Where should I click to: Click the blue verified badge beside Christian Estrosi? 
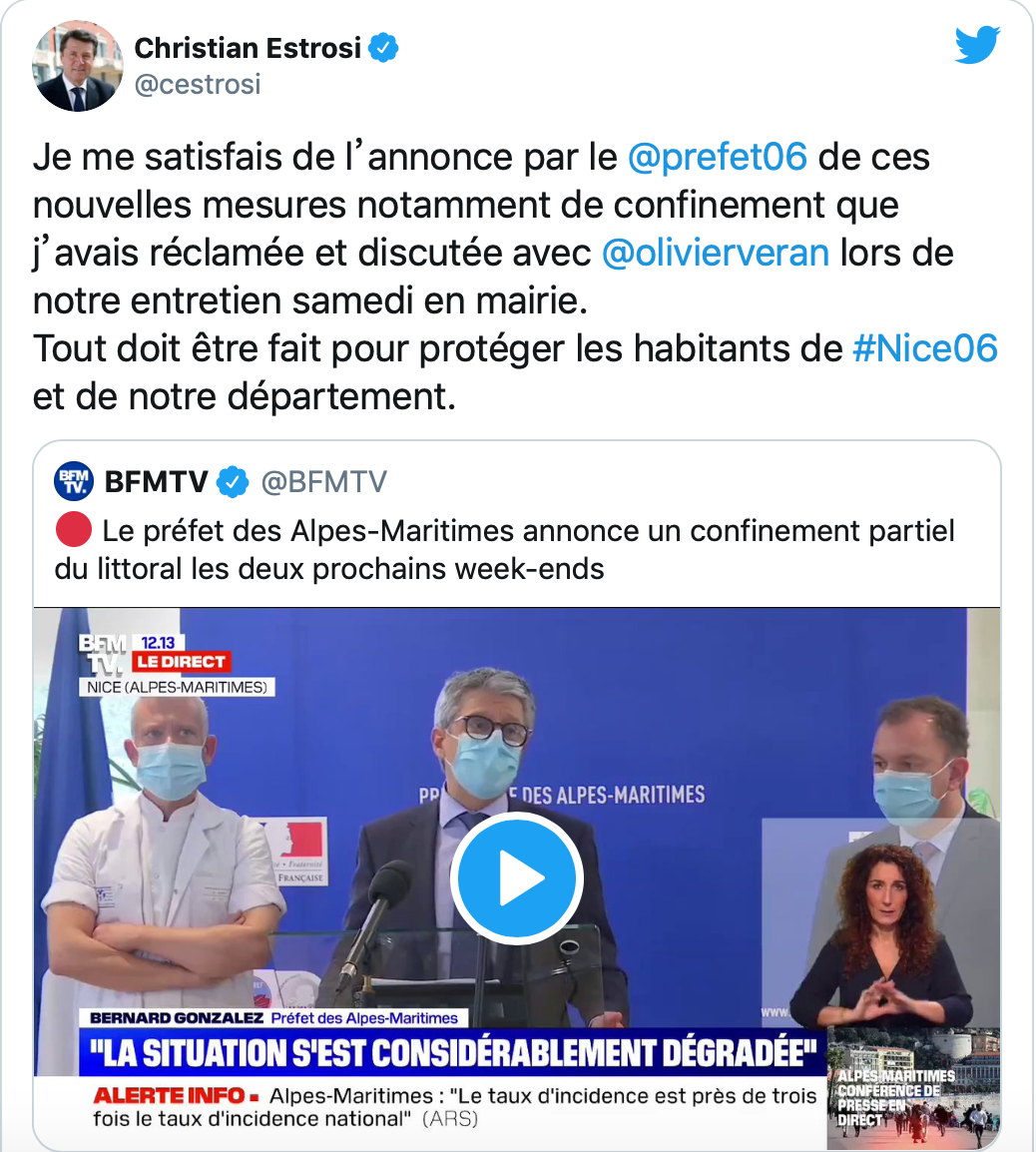(383, 48)
